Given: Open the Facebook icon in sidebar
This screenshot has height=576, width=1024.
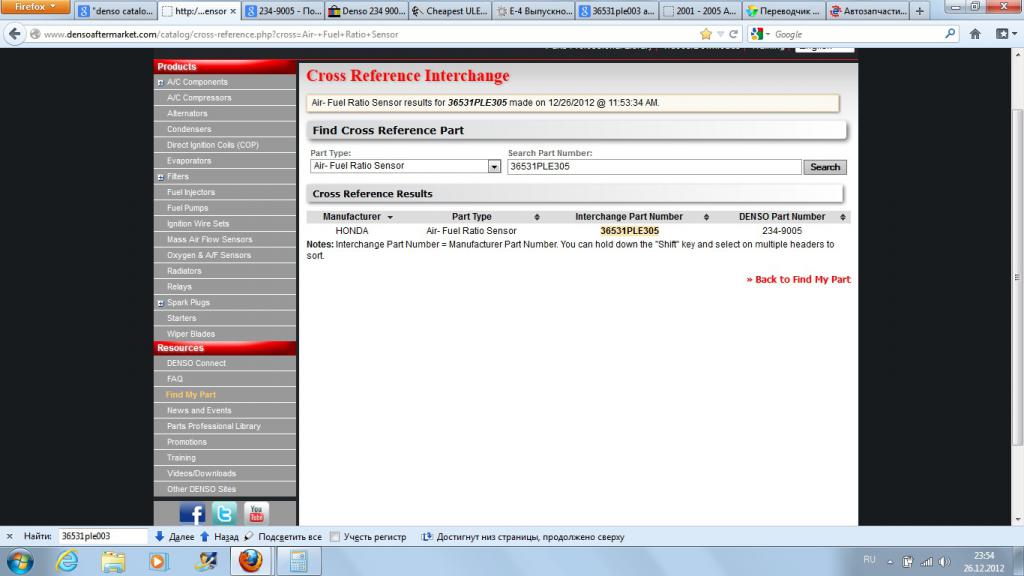Looking at the screenshot, I should point(192,514).
